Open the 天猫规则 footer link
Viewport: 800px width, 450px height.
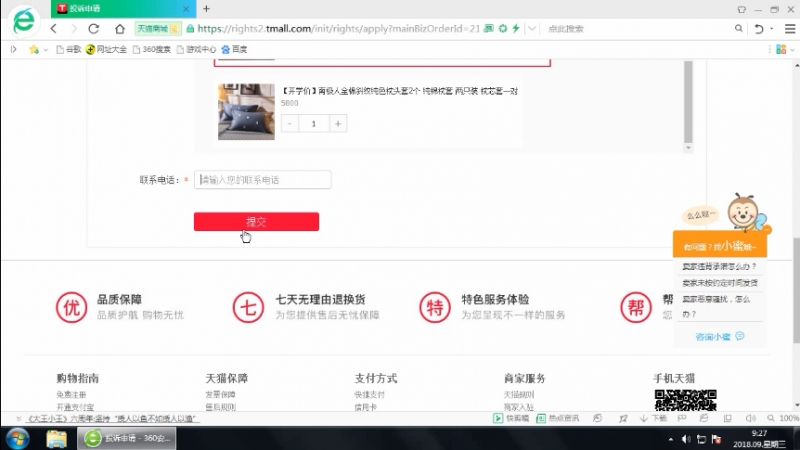point(519,394)
